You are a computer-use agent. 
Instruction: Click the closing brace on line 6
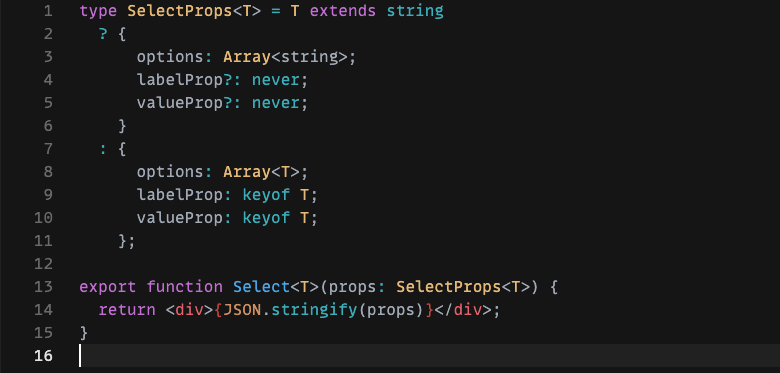(122, 126)
